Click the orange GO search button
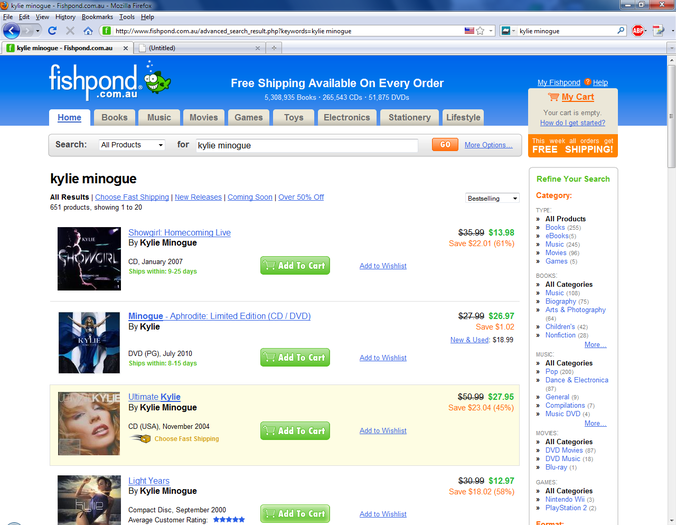This screenshot has width=676, height=525. (445, 145)
